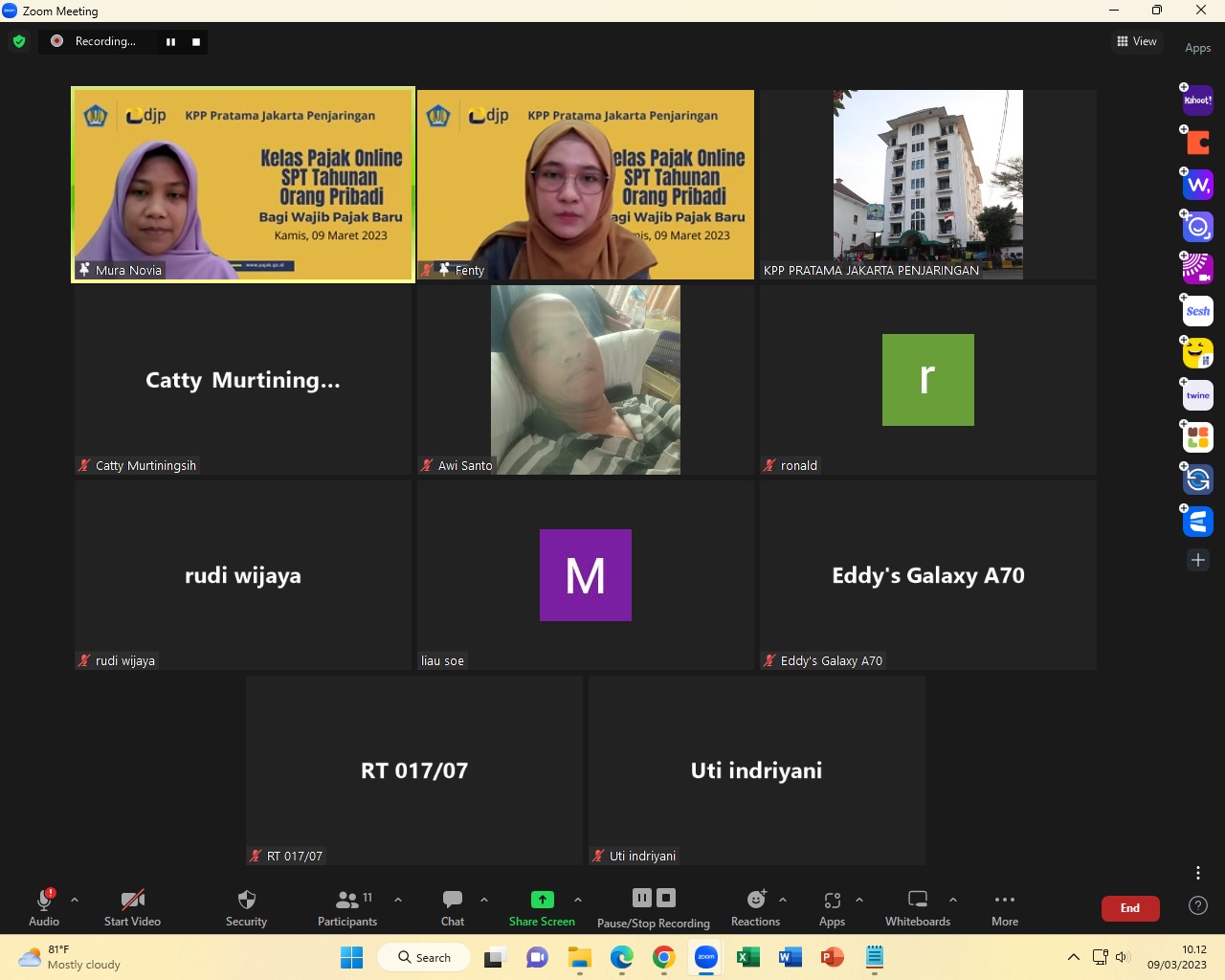Open the More menu
This screenshot has height=980, width=1225.
[x=1005, y=907]
